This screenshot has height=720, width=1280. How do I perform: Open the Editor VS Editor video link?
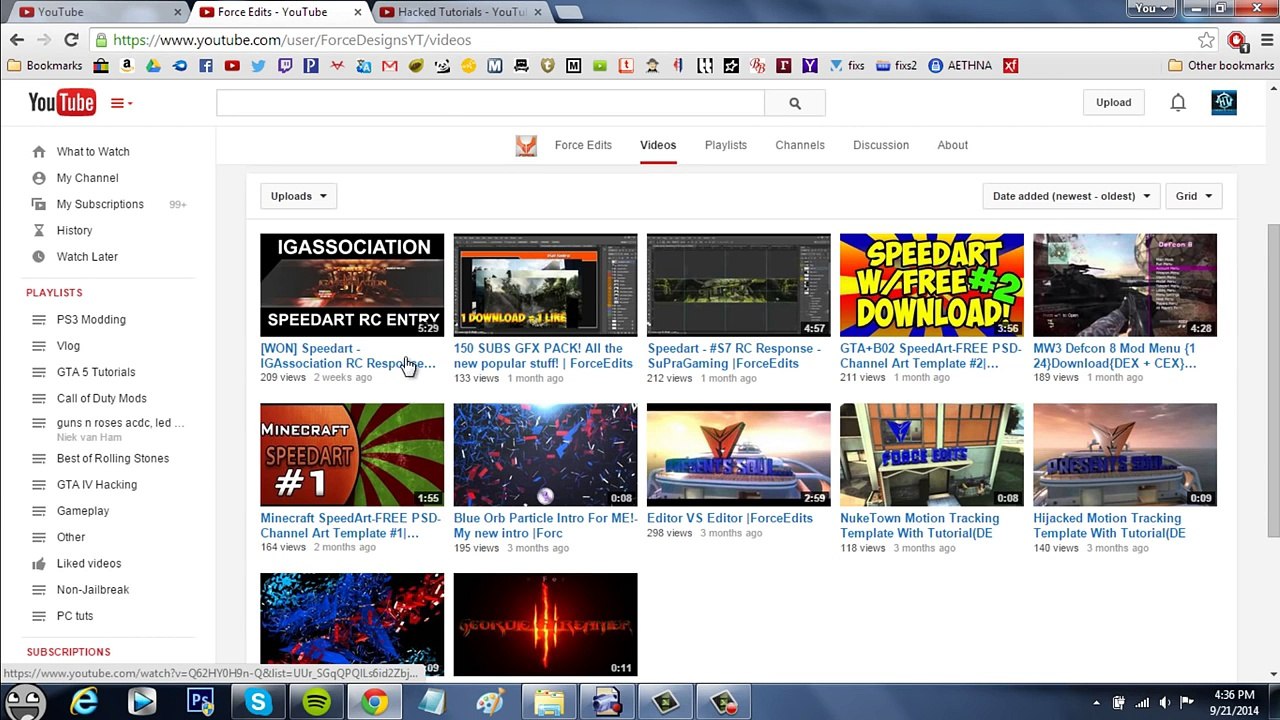(x=730, y=518)
